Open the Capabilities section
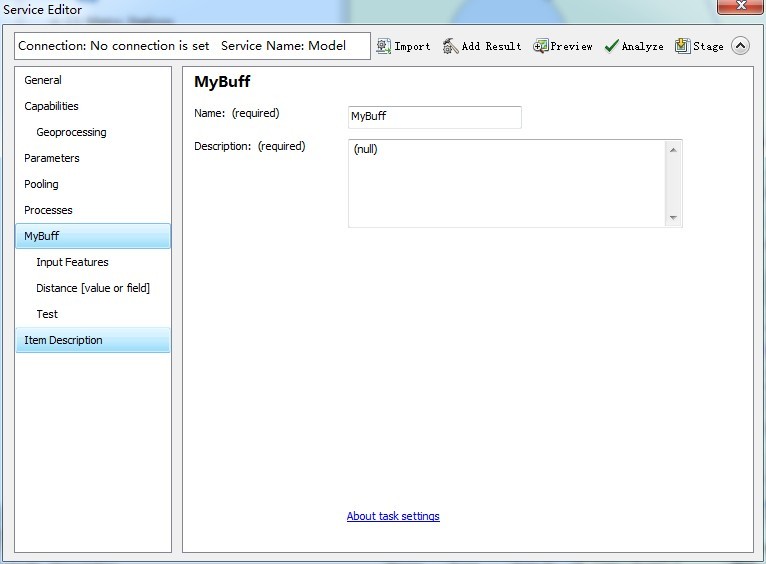This screenshot has height=564, width=766. pyautogui.click(x=51, y=106)
